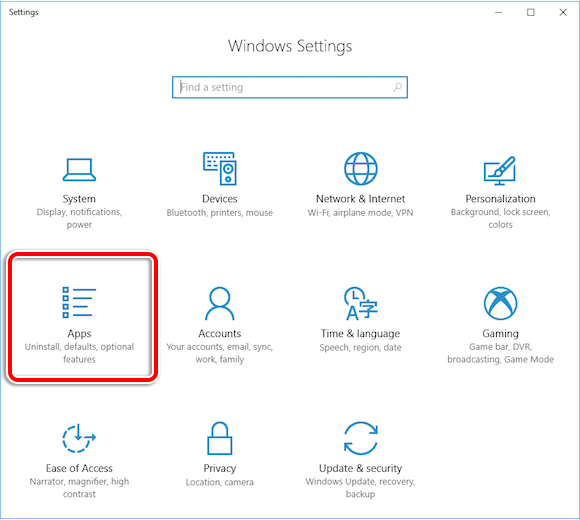Open the Personalization paintbrush icon
This screenshot has height=520, width=580.
(x=500, y=170)
